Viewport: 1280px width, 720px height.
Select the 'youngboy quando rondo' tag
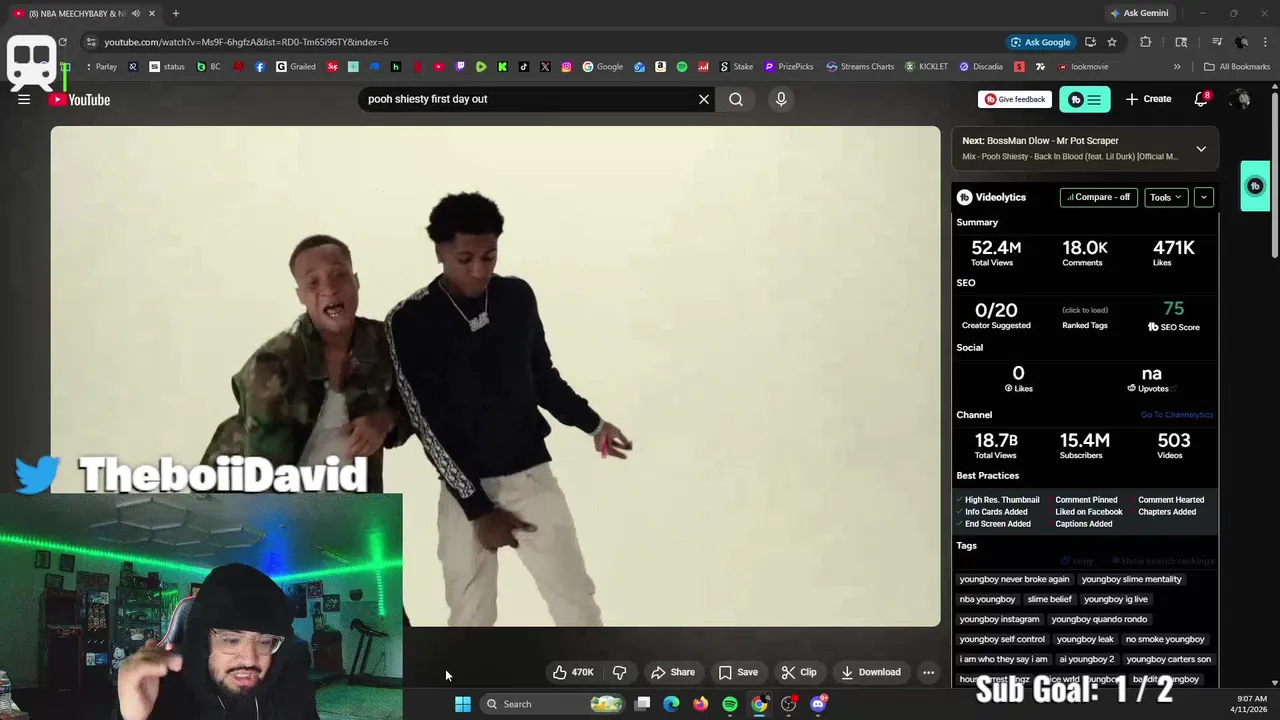click(x=1099, y=619)
